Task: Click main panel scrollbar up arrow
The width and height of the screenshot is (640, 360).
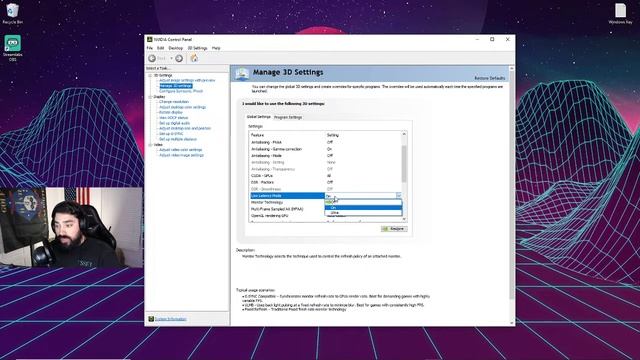Action: coord(512,68)
